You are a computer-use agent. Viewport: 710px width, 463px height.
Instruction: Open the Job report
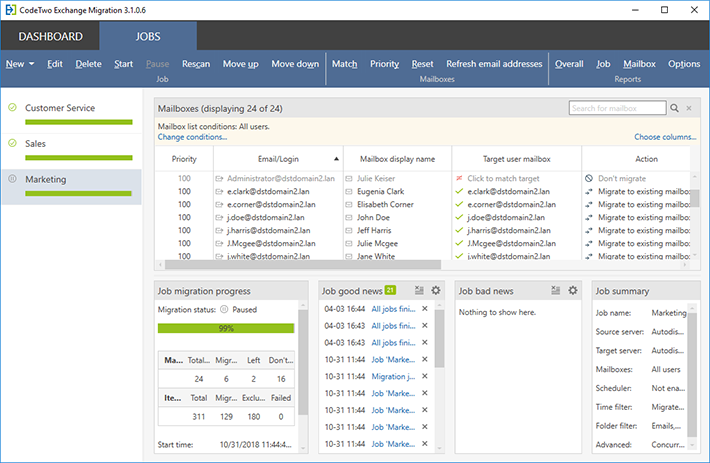[603, 64]
